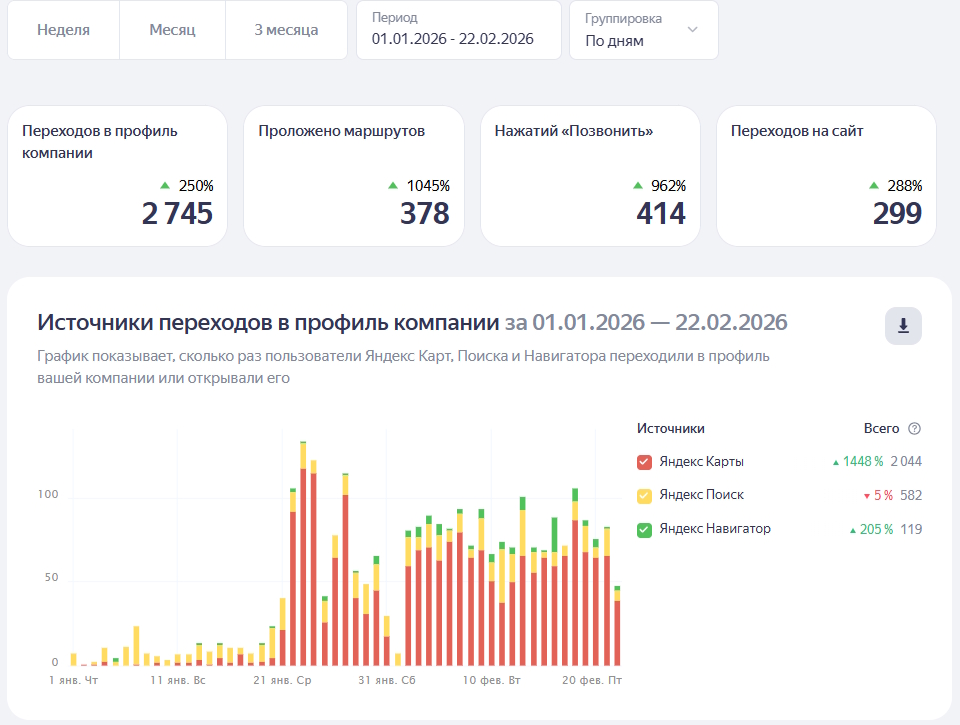Click the Яндекс Навигатор total 119
Viewport: 960px width, 725px height.
pyautogui.click(x=911, y=529)
